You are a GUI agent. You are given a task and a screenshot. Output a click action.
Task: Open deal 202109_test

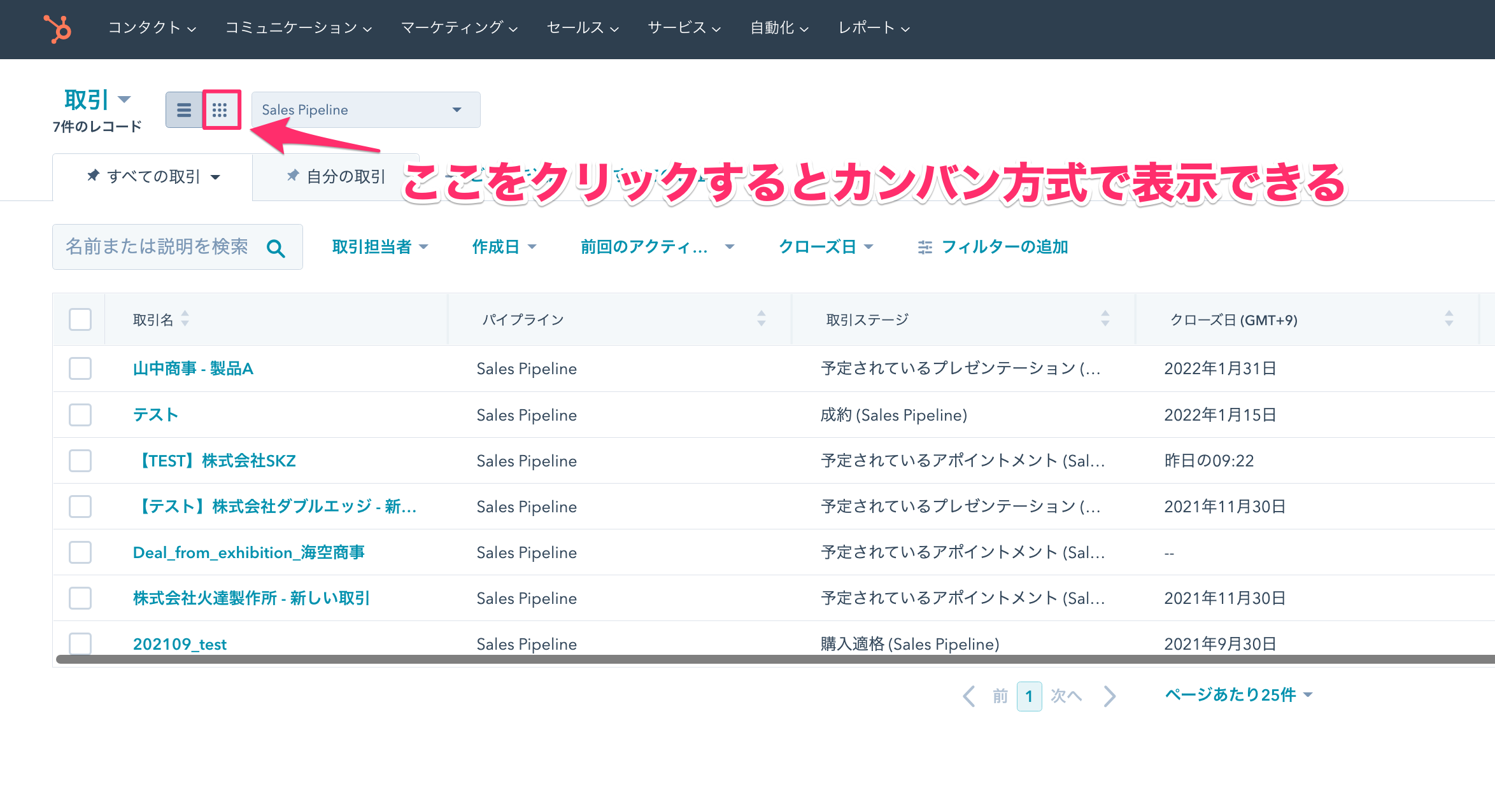click(x=180, y=644)
